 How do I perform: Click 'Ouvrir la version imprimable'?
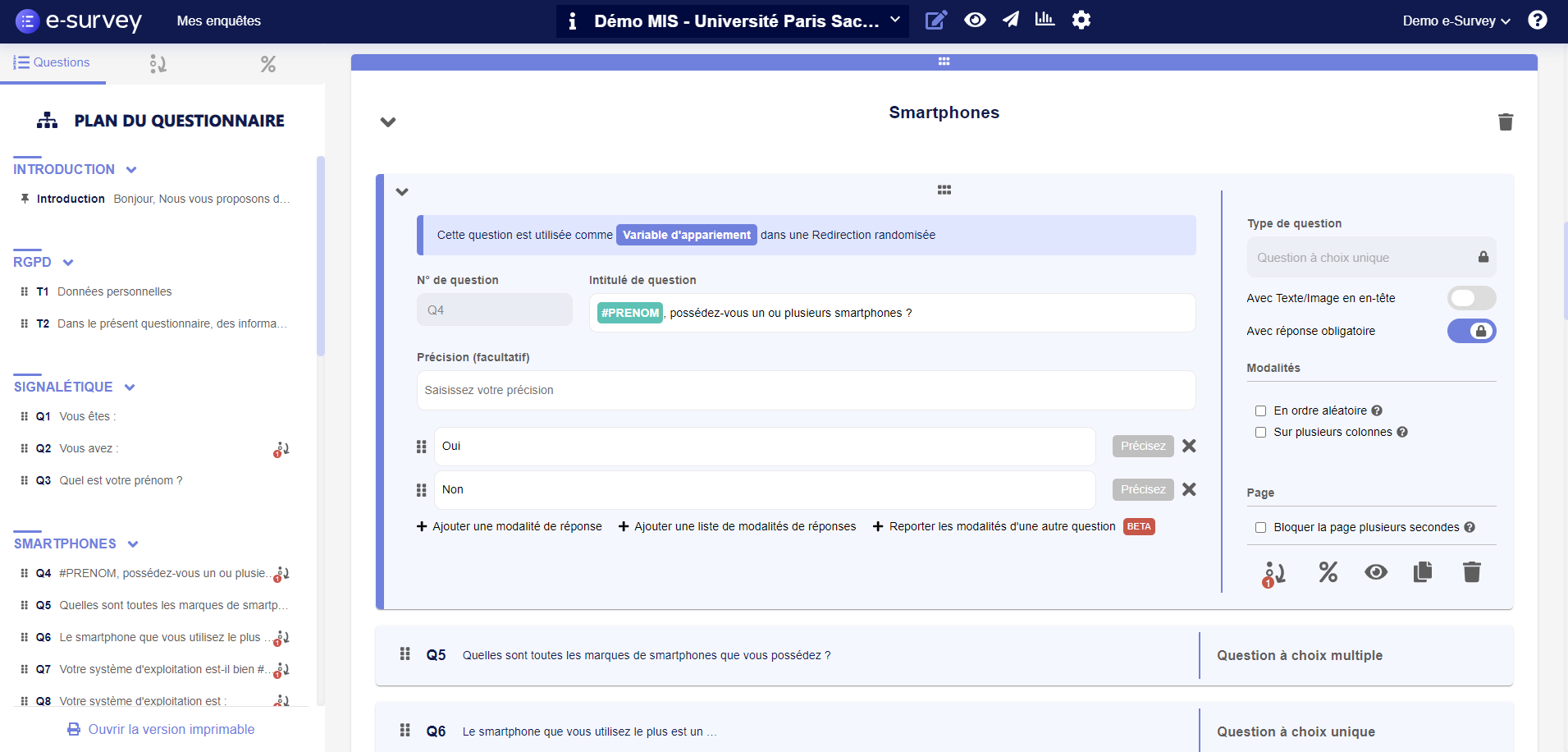(x=161, y=729)
